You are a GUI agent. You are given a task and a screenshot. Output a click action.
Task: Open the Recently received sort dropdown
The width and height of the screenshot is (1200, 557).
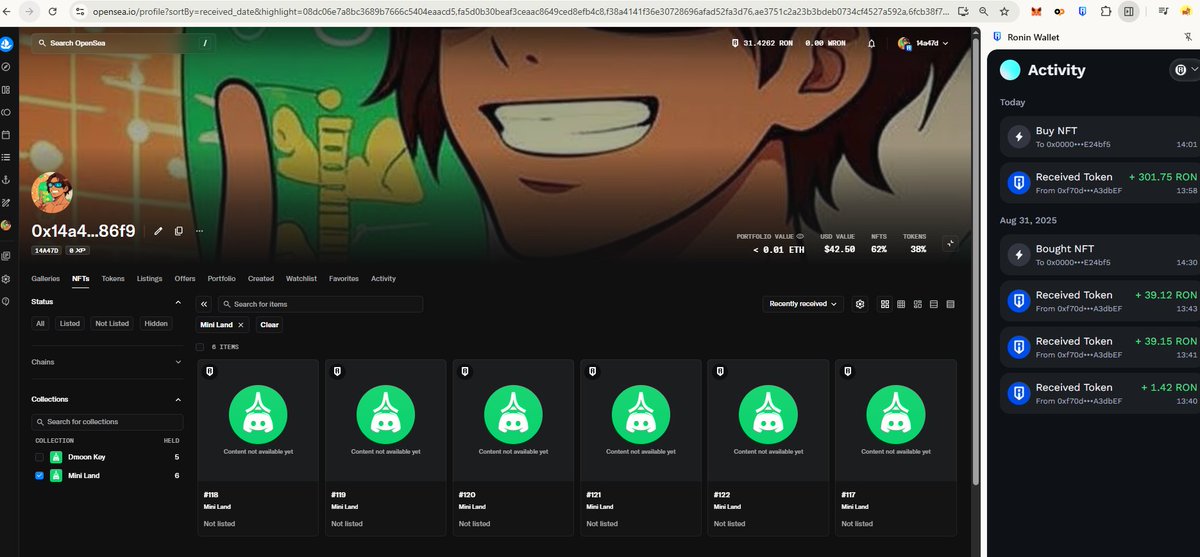(x=803, y=304)
